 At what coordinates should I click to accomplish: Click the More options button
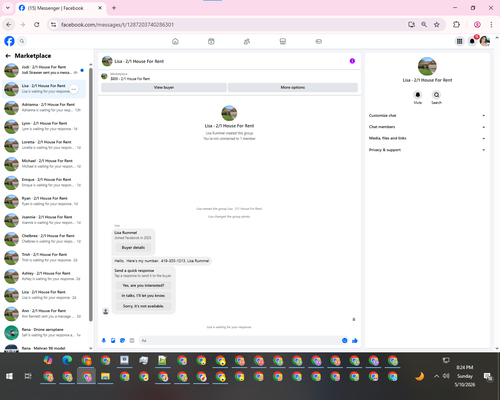[293, 87]
